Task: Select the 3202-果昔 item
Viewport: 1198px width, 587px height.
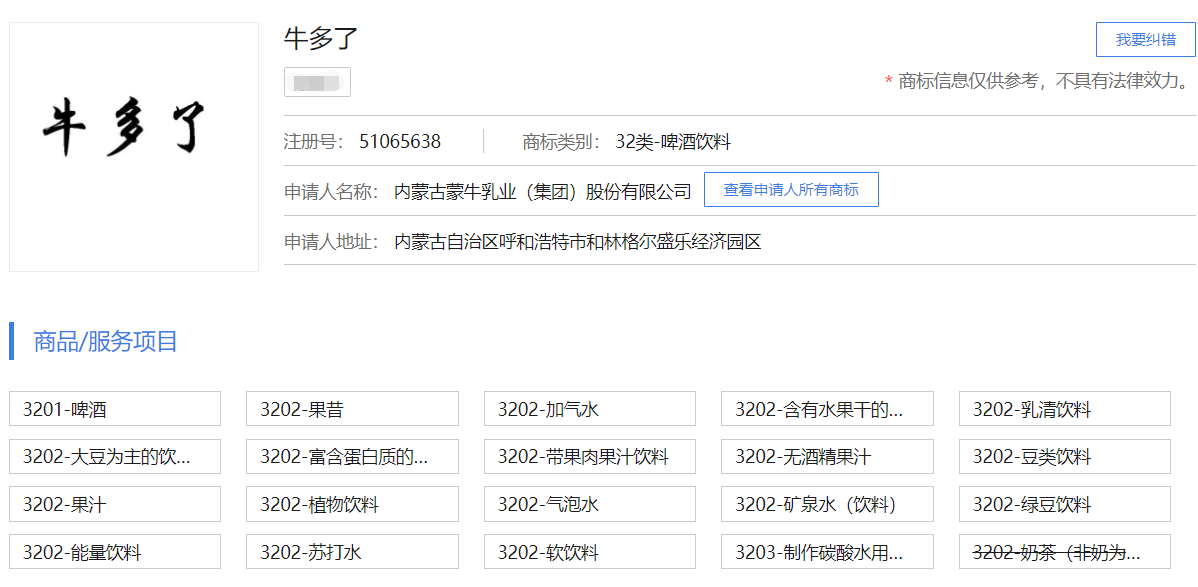Action: (x=352, y=409)
